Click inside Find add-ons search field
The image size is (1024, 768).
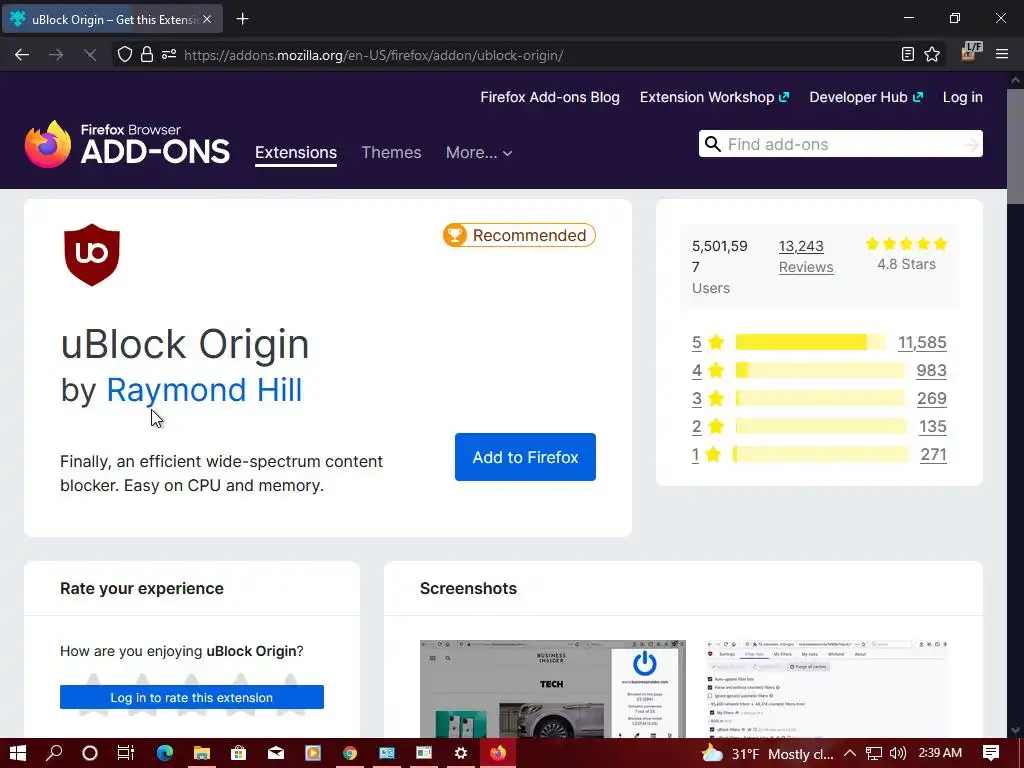(842, 144)
